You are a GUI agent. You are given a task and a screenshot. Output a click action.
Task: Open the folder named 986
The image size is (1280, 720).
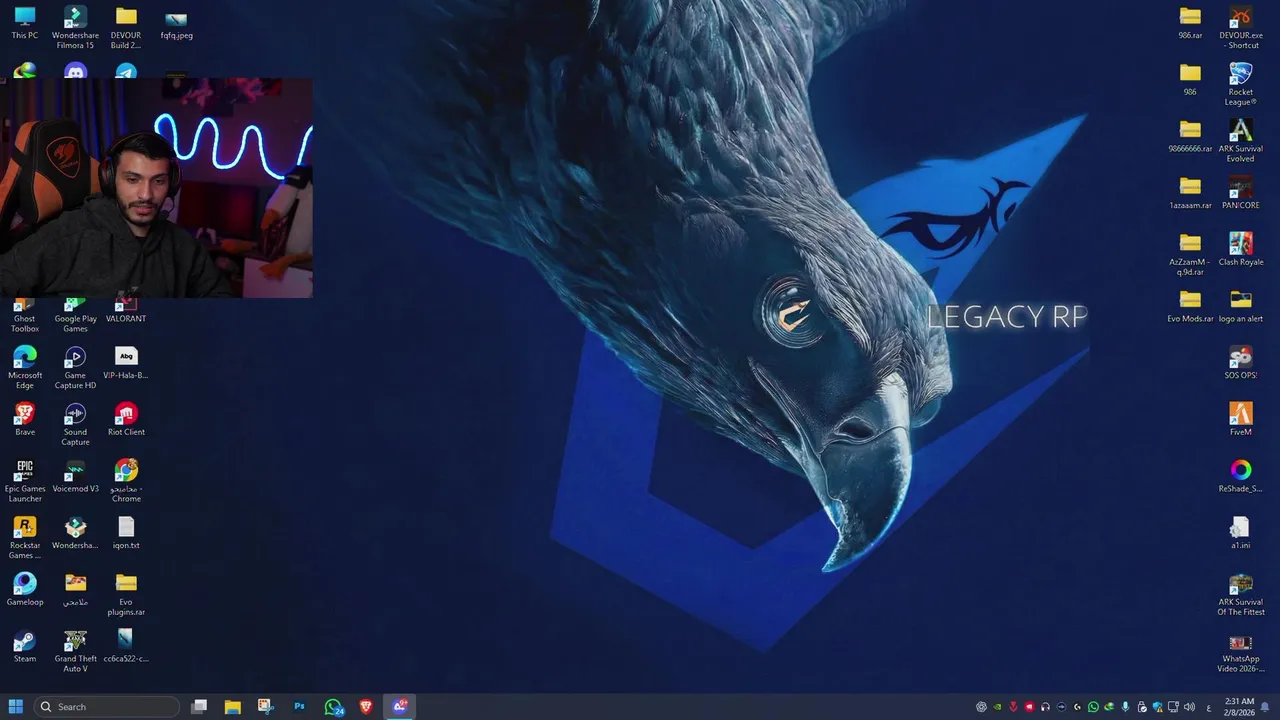pyautogui.click(x=1190, y=79)
